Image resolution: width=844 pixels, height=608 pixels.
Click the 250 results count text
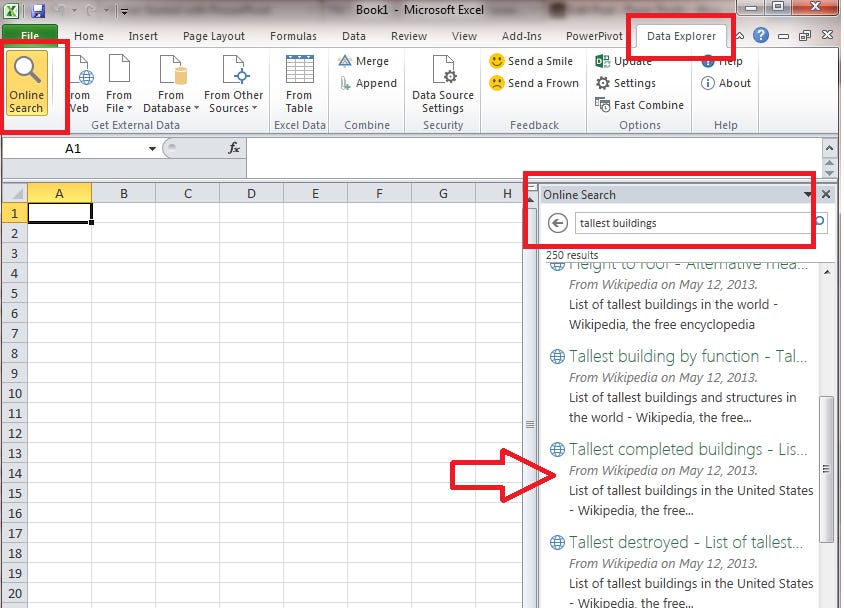[x=572, y=255]
